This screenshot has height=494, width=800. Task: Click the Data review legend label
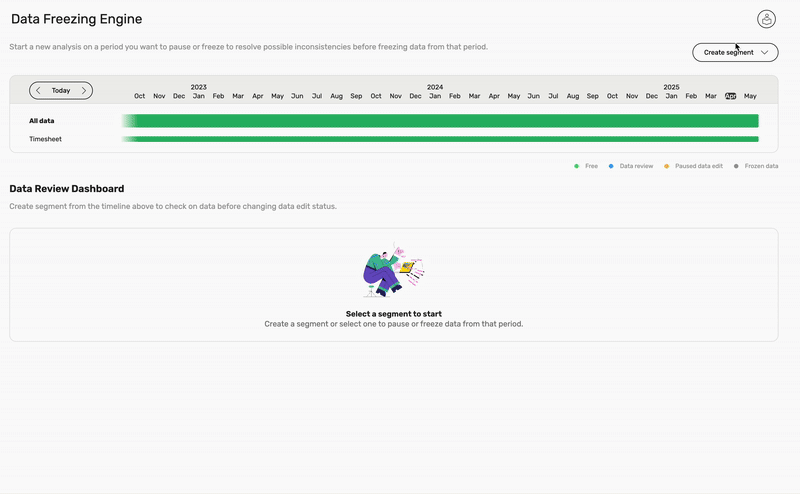coord(636,166)
